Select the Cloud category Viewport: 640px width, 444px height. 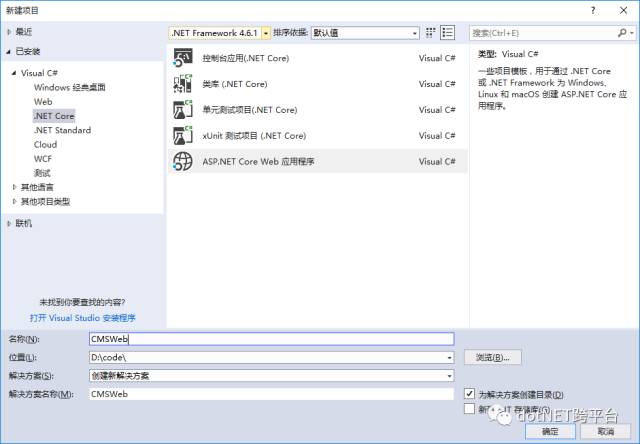pyautogui.click(x=45, y=144)
